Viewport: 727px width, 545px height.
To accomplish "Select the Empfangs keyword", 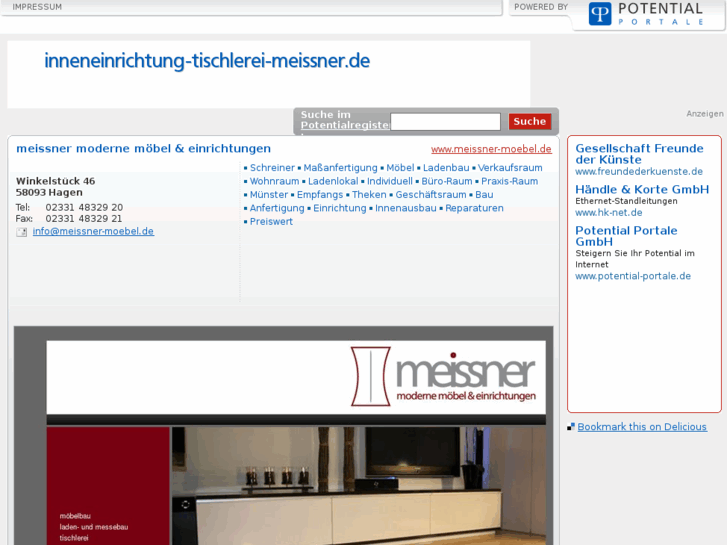I will 320,194.
